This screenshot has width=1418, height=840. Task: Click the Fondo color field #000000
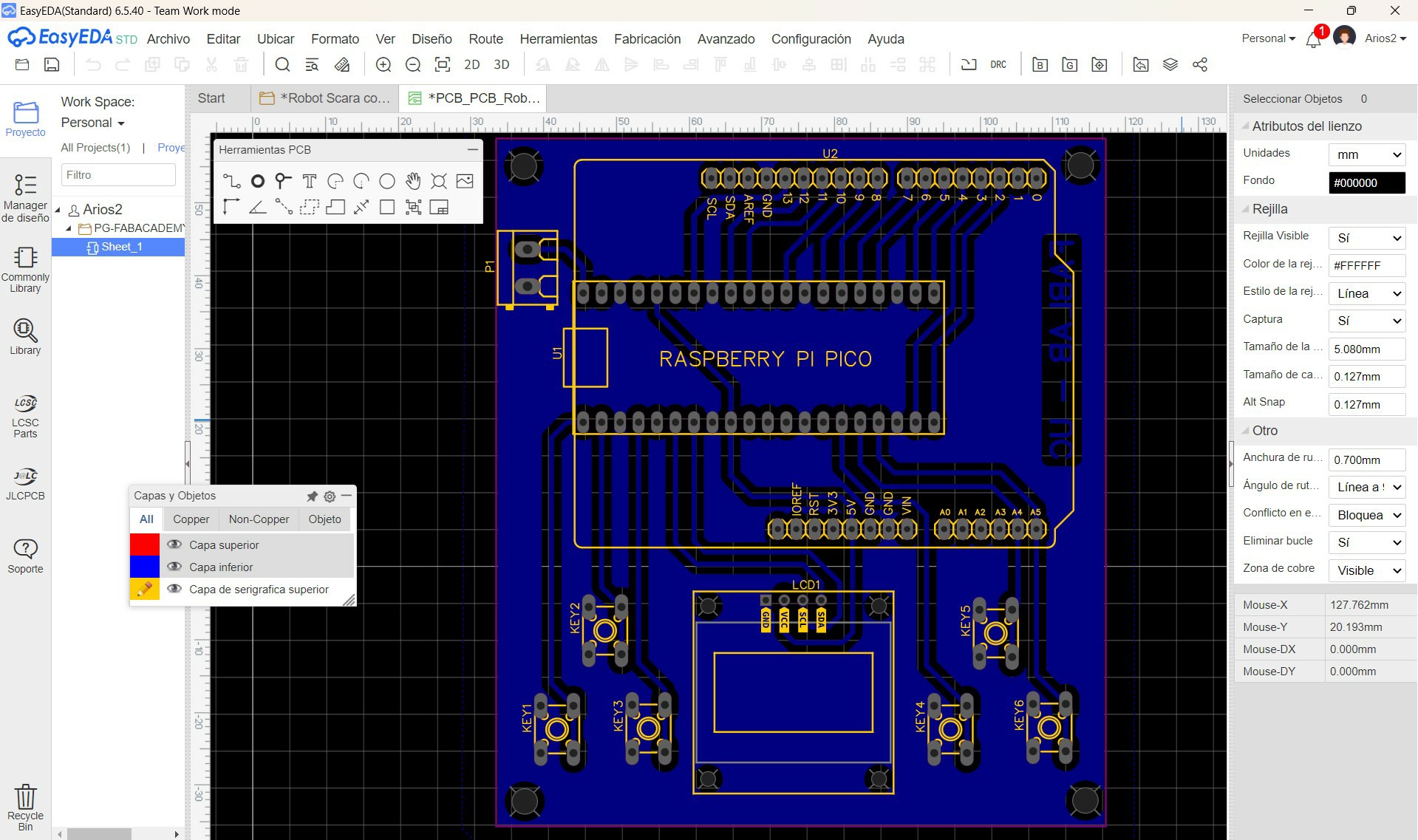click(x=1367, y=182)
